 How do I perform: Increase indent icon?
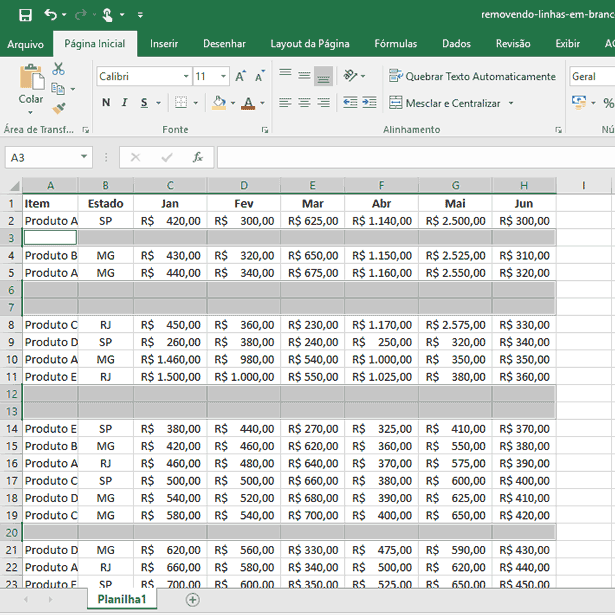[x=369, y=103]
